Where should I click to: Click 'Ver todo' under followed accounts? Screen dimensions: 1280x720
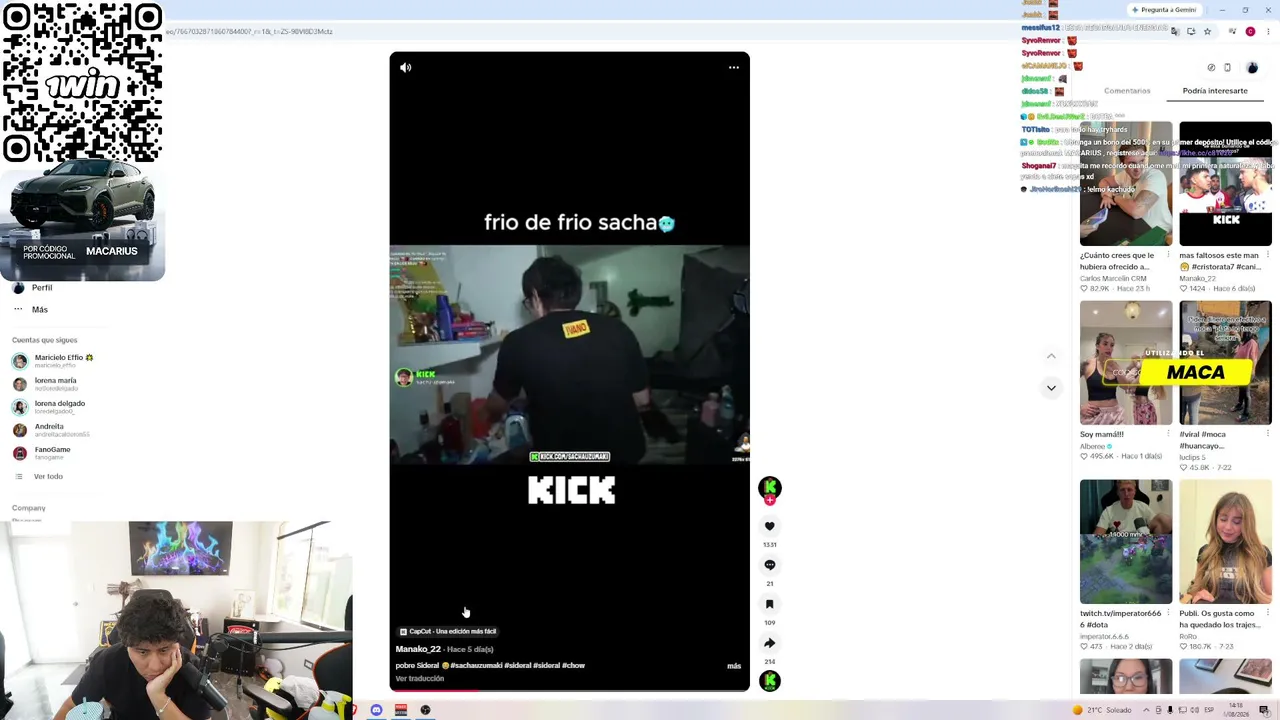click(48, 477)
